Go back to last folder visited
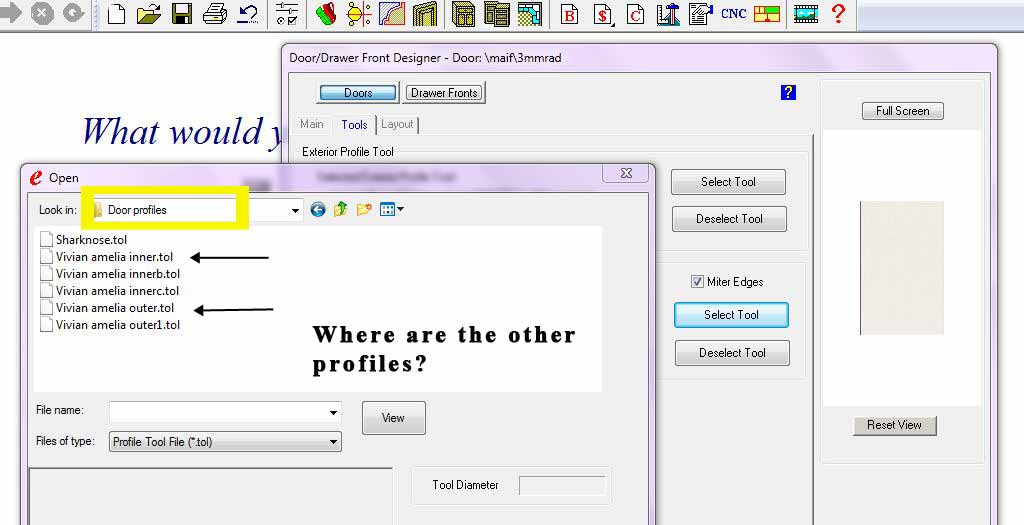 point(318,210)
